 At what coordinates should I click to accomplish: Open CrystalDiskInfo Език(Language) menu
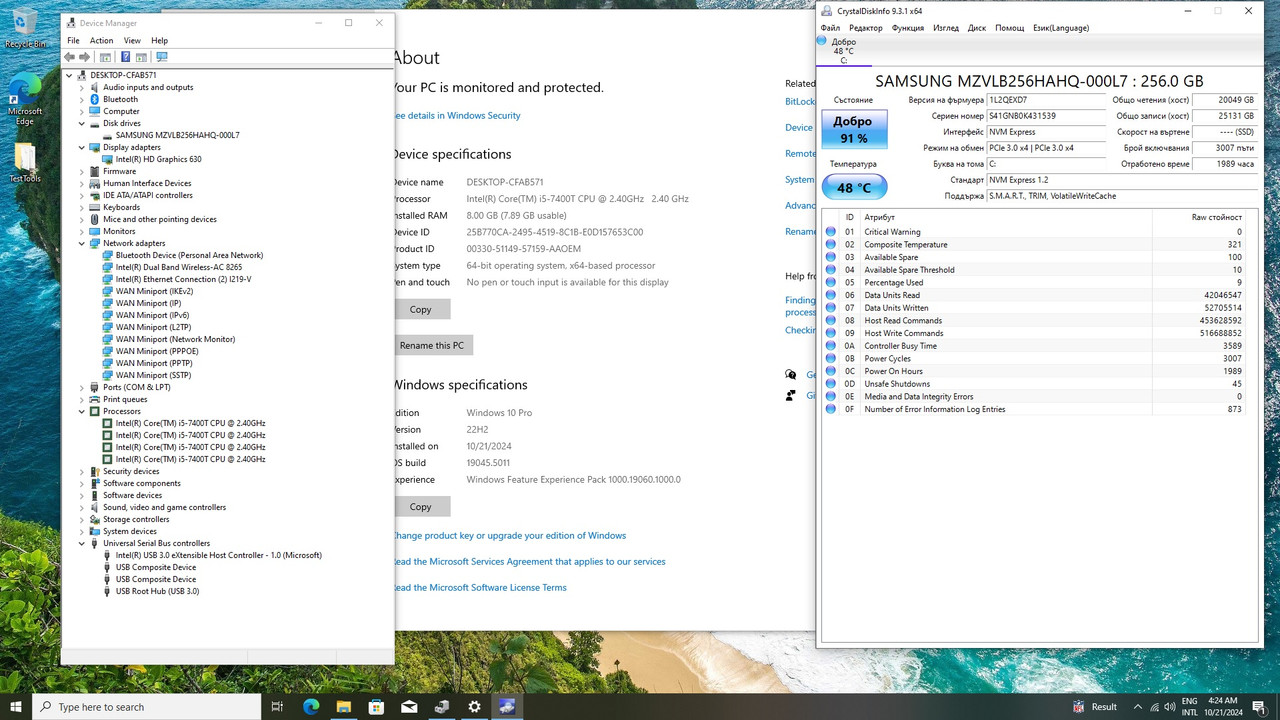tap(1061, 28)
